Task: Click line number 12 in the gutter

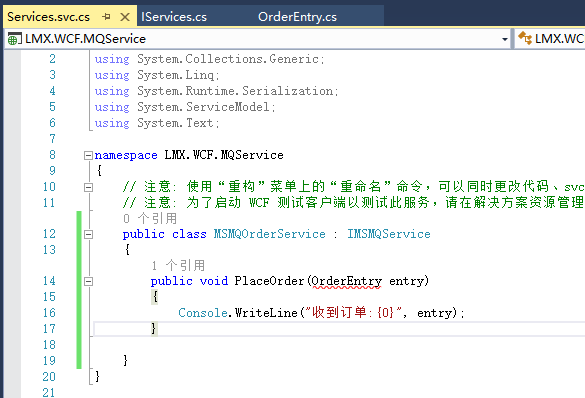Action: click(x=49, y=234)
